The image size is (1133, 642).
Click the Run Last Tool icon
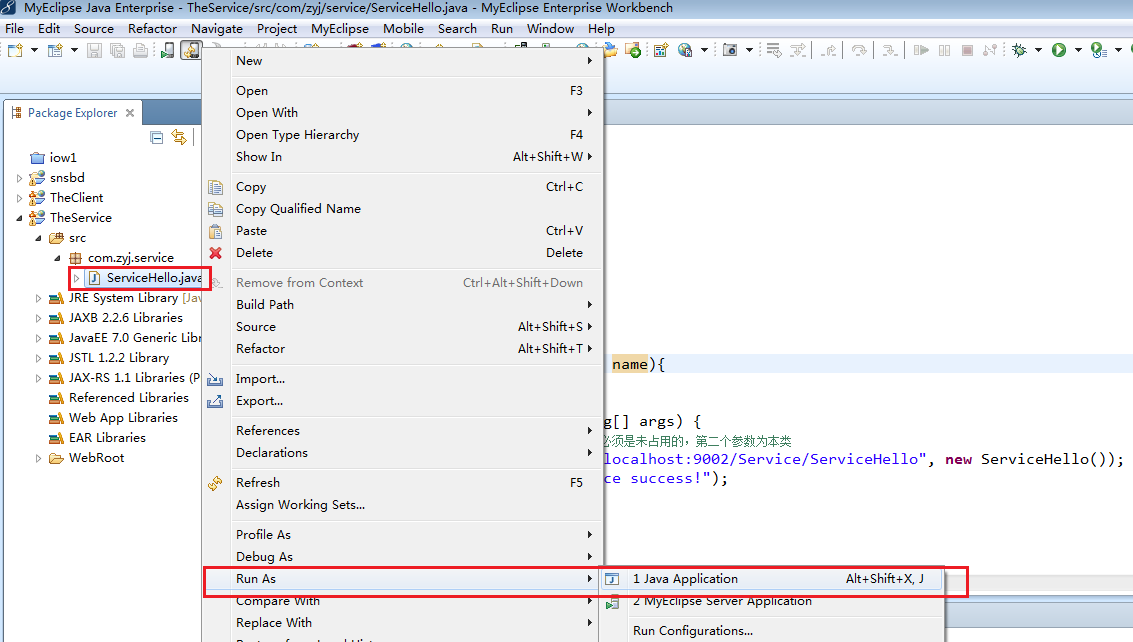1098,50
